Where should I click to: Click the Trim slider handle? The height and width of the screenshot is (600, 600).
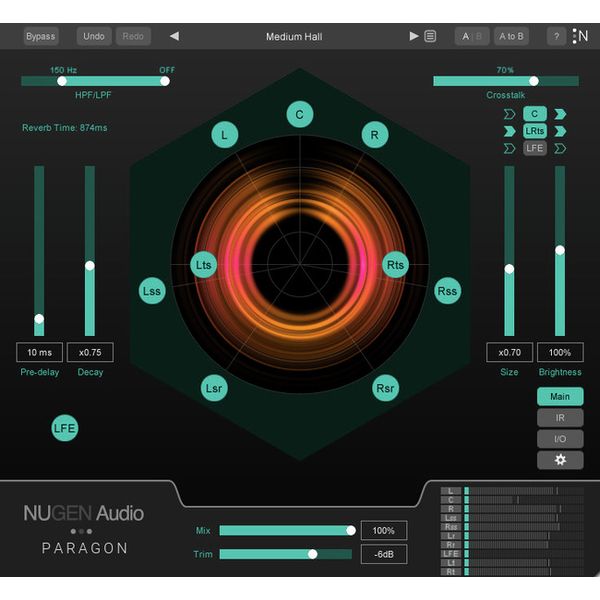point(313,554)
